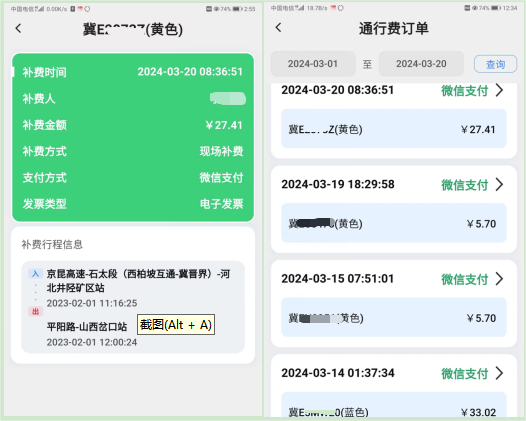Open the ¥27.41 yellow plate order card
The width and height of the screenshot is (526, 421).
[x=394, y=129]
